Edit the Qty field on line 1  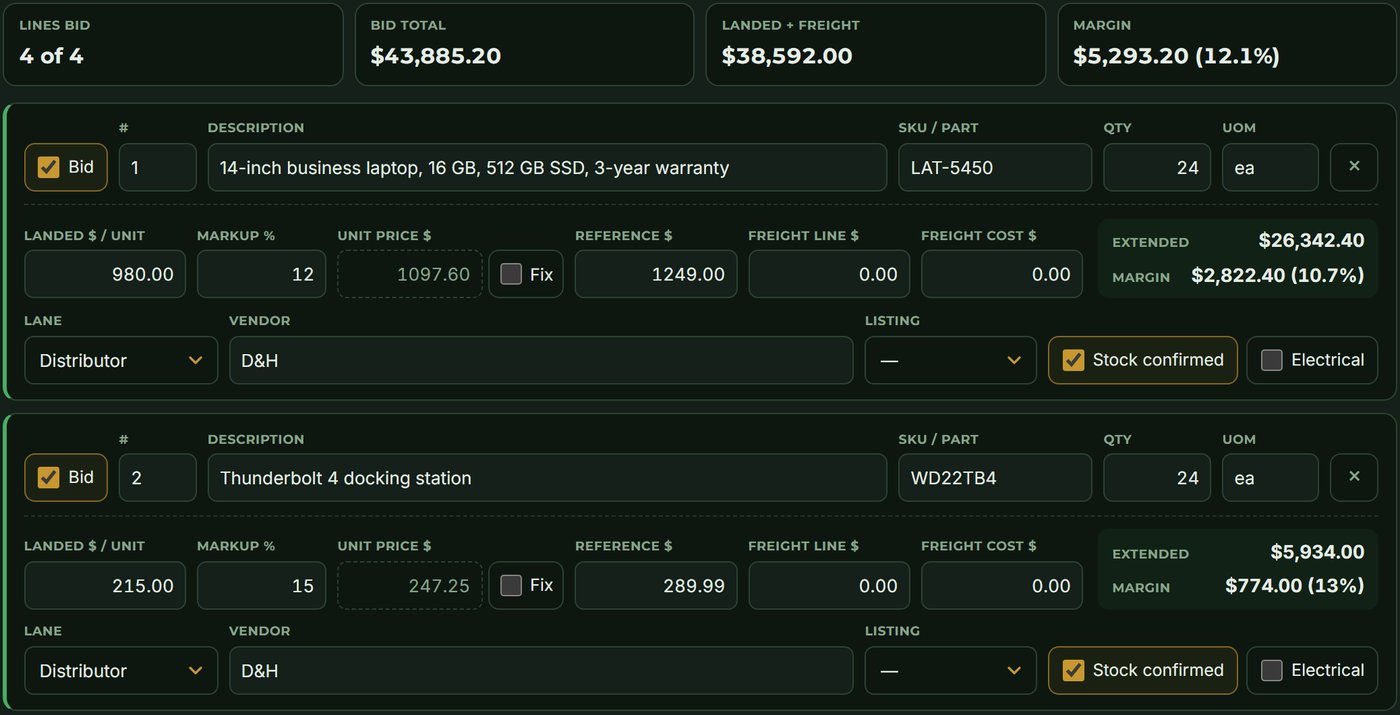point(1157,167)
